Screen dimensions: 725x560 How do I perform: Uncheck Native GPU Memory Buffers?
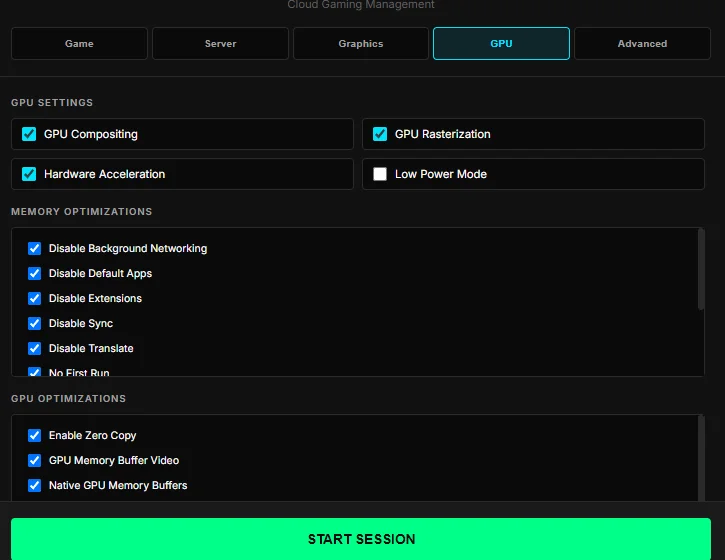click(x=34, y=485)
